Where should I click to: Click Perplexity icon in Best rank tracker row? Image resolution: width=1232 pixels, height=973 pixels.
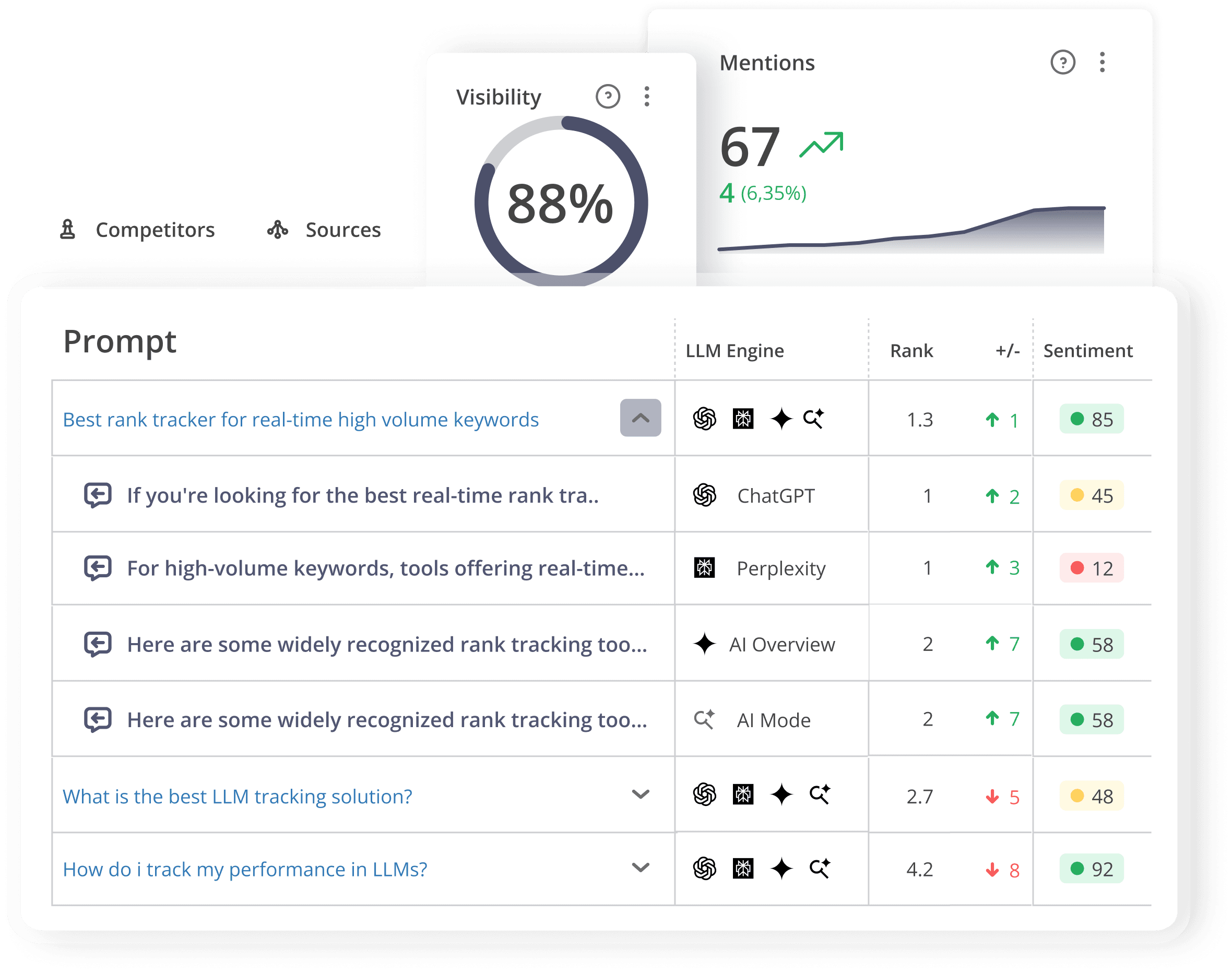click(743, 419)
